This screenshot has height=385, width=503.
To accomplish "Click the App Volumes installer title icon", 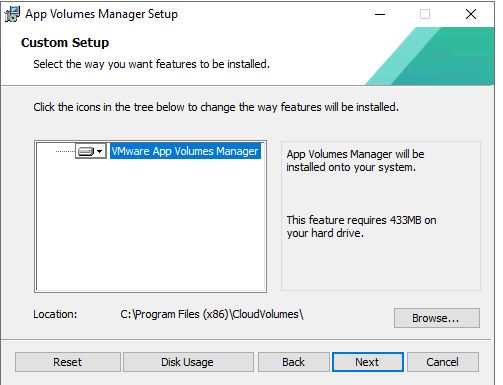I will 12,14.
